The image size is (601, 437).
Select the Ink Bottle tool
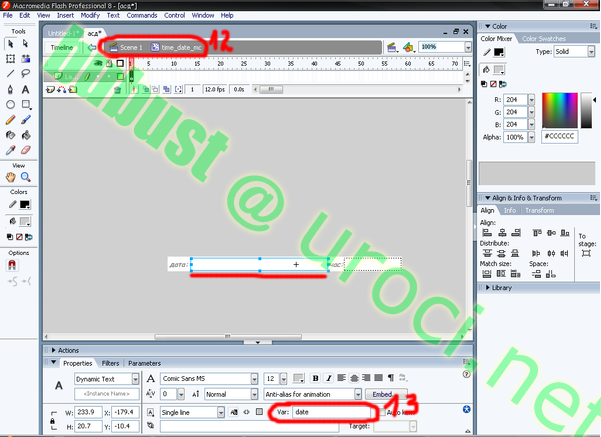coord(10,135)
